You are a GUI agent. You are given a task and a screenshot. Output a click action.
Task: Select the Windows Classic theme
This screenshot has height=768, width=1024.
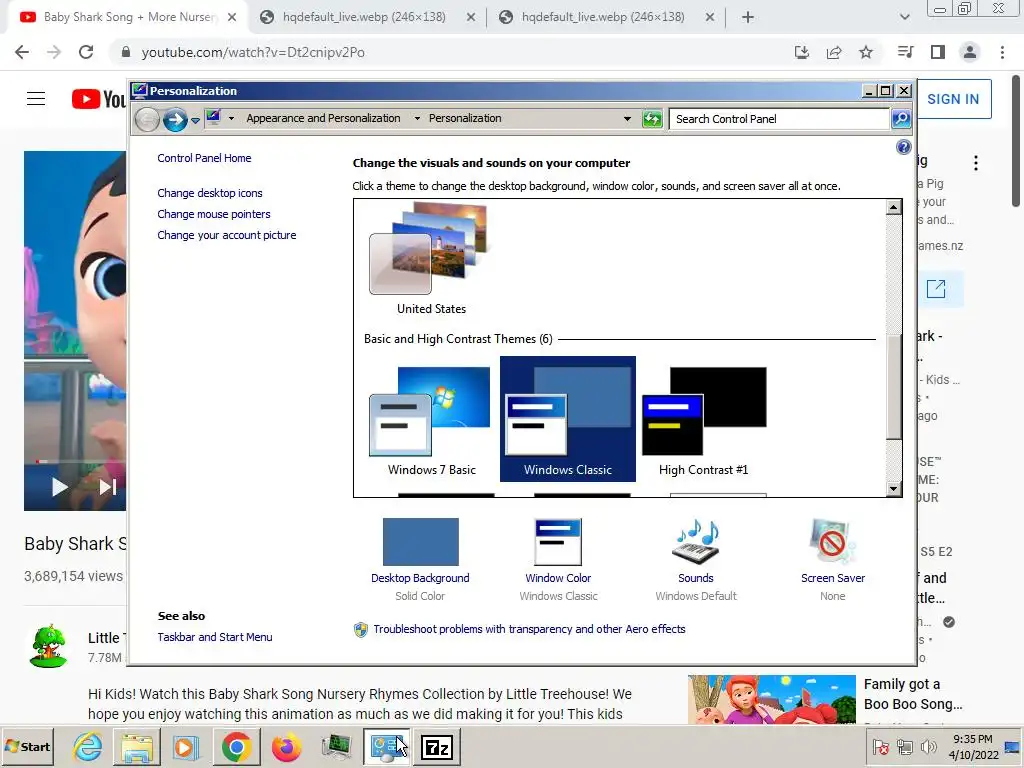click(568, 419)
